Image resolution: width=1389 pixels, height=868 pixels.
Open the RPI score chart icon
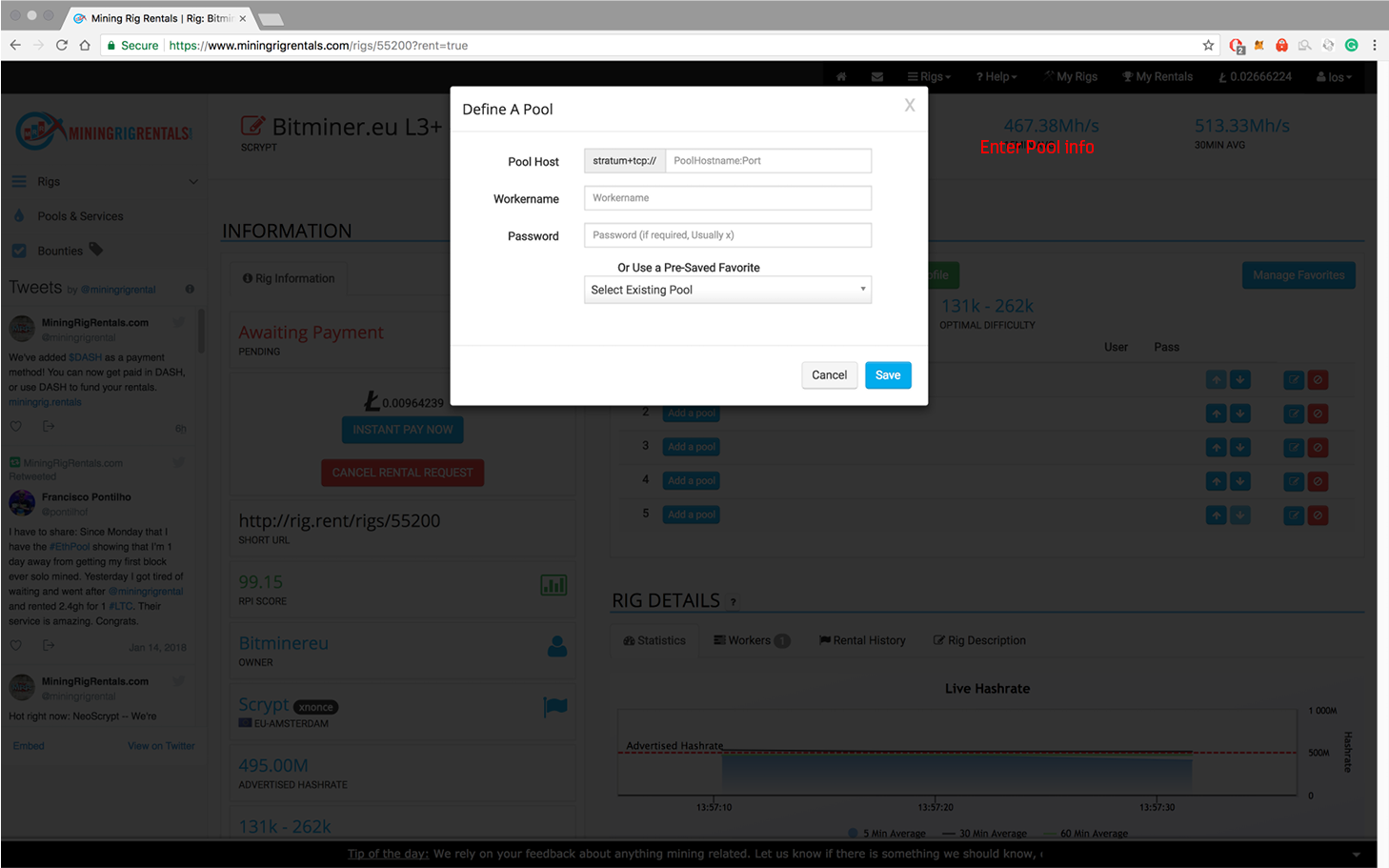click(x=554, y=585)
